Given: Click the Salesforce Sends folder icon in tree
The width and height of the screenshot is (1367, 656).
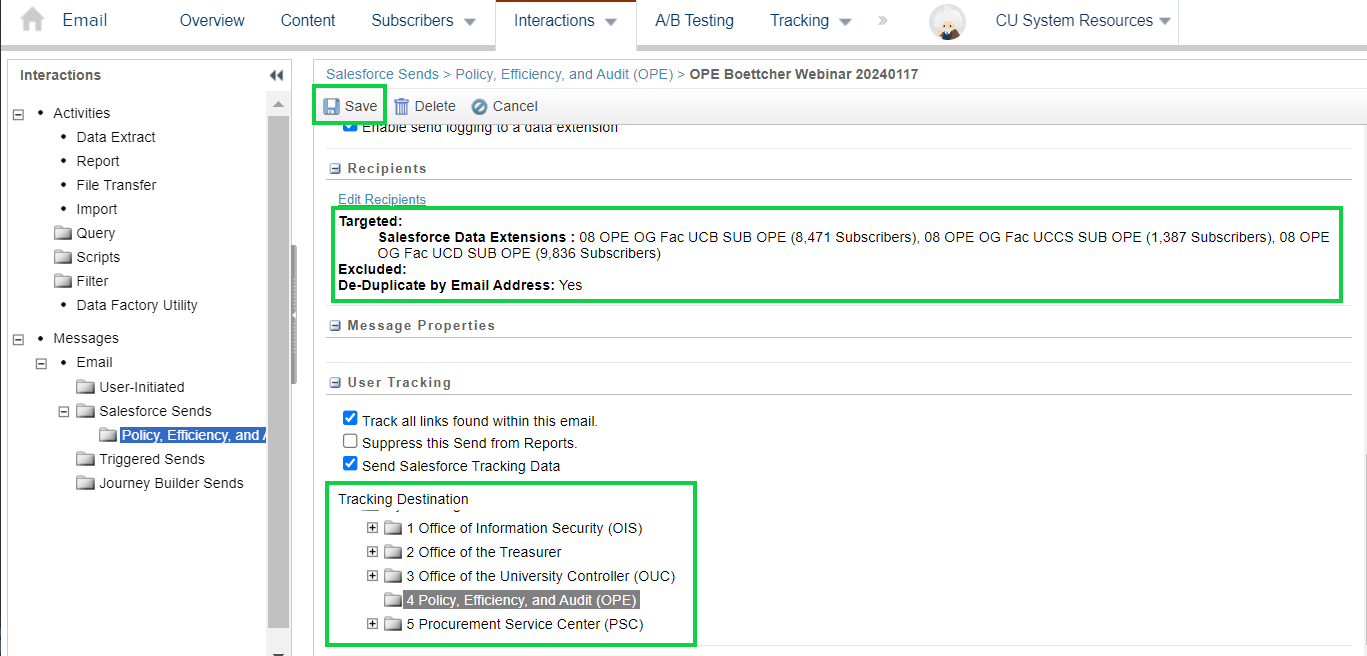Looking at the screenshot, I should [x=85, y=411].
